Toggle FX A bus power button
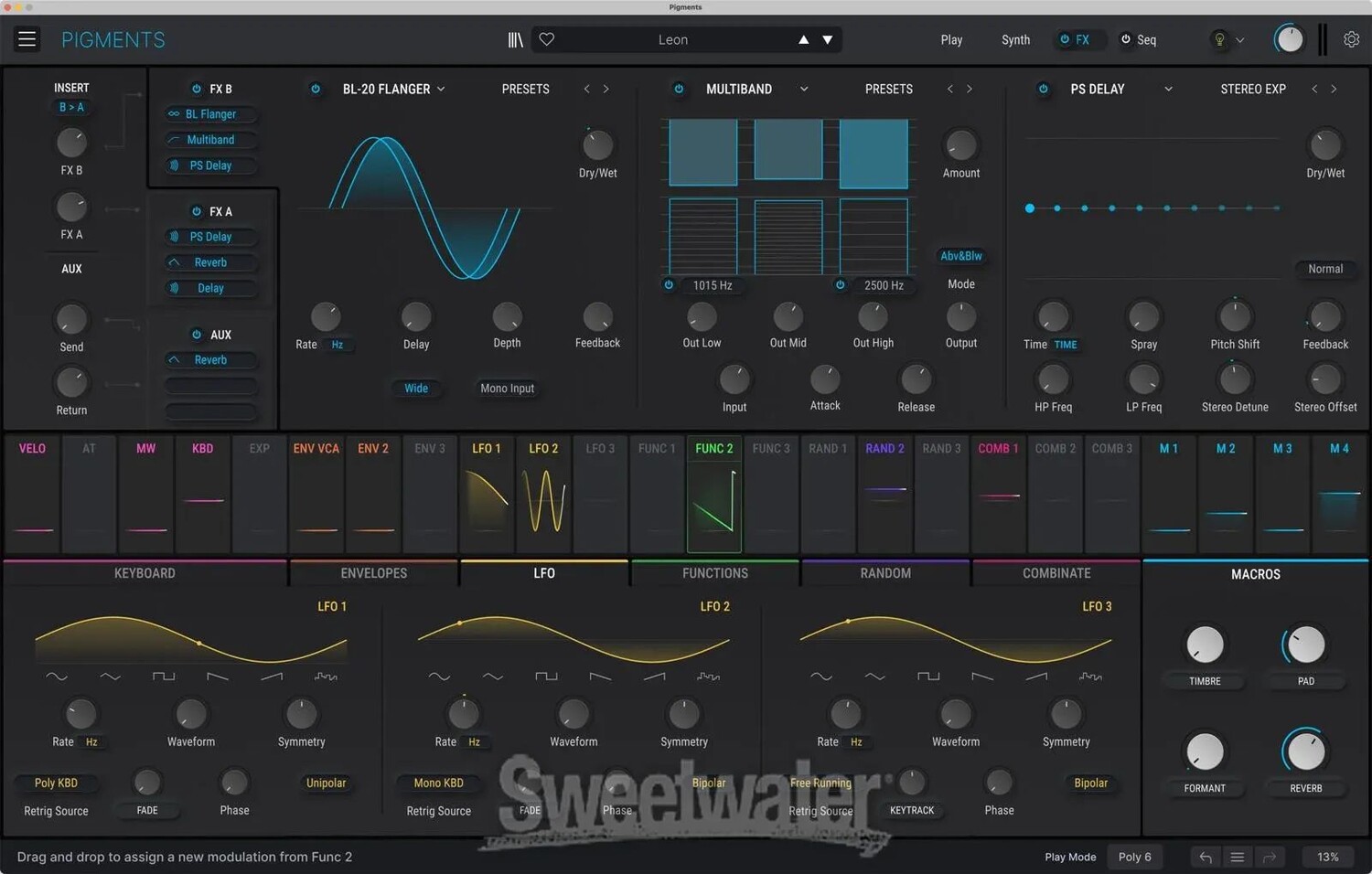Viewport: 1372px width, 874px height. [x=196, y=211]
